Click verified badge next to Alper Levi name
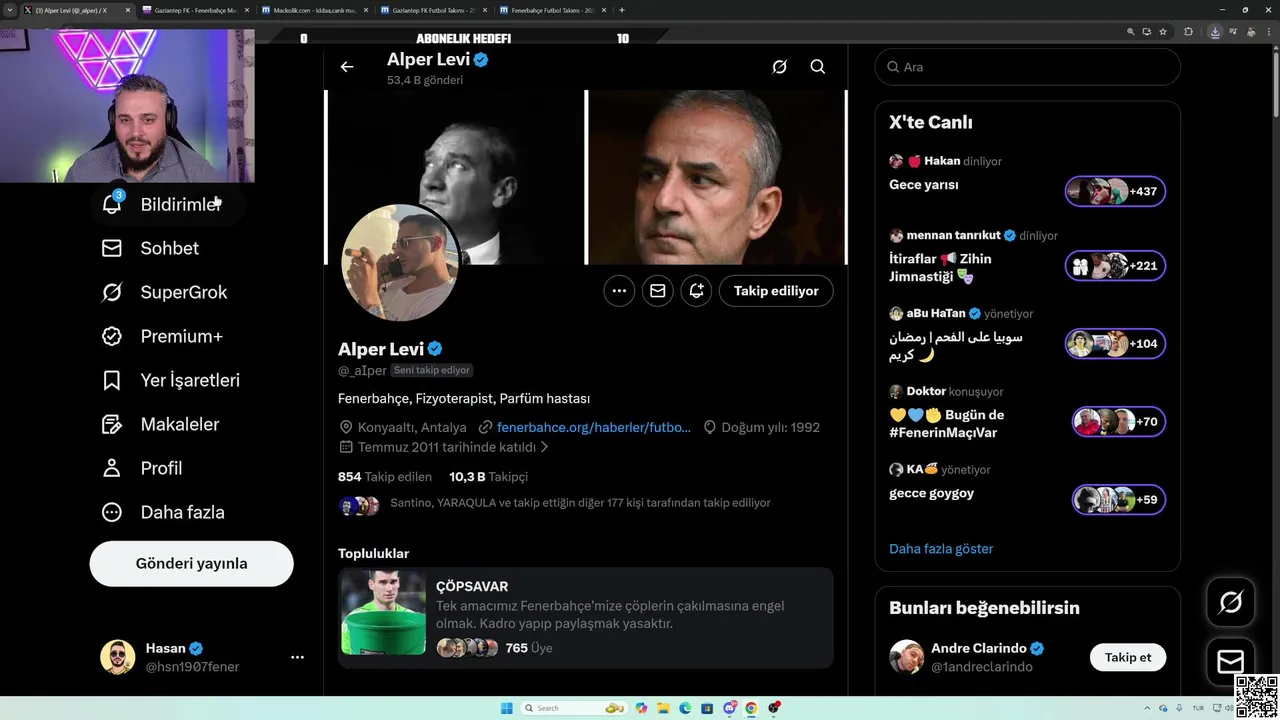The width and height of the screenshot is (1280, 720). click(x=435, y=349)
